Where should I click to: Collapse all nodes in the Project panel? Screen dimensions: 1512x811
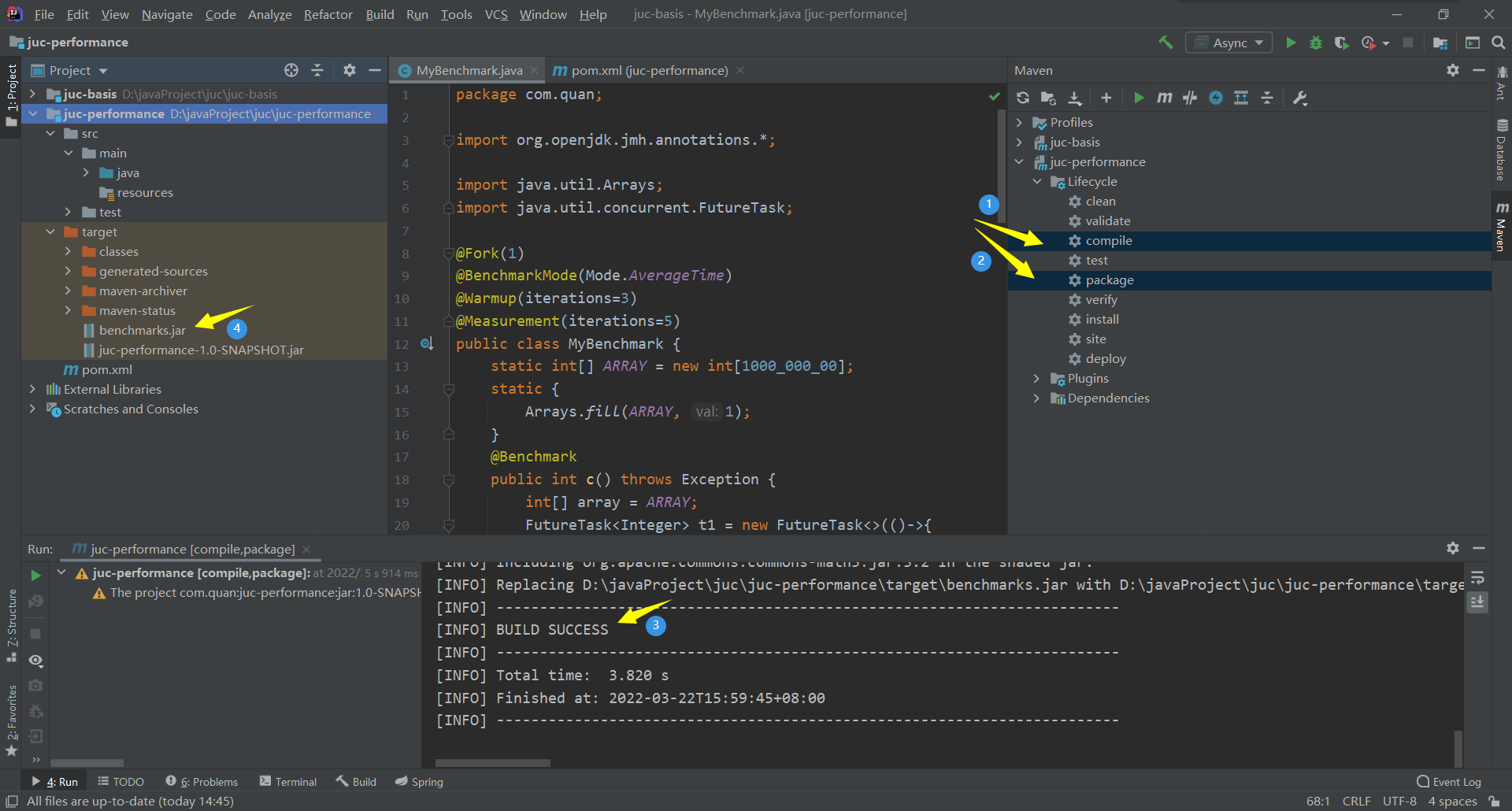[317, 70]
